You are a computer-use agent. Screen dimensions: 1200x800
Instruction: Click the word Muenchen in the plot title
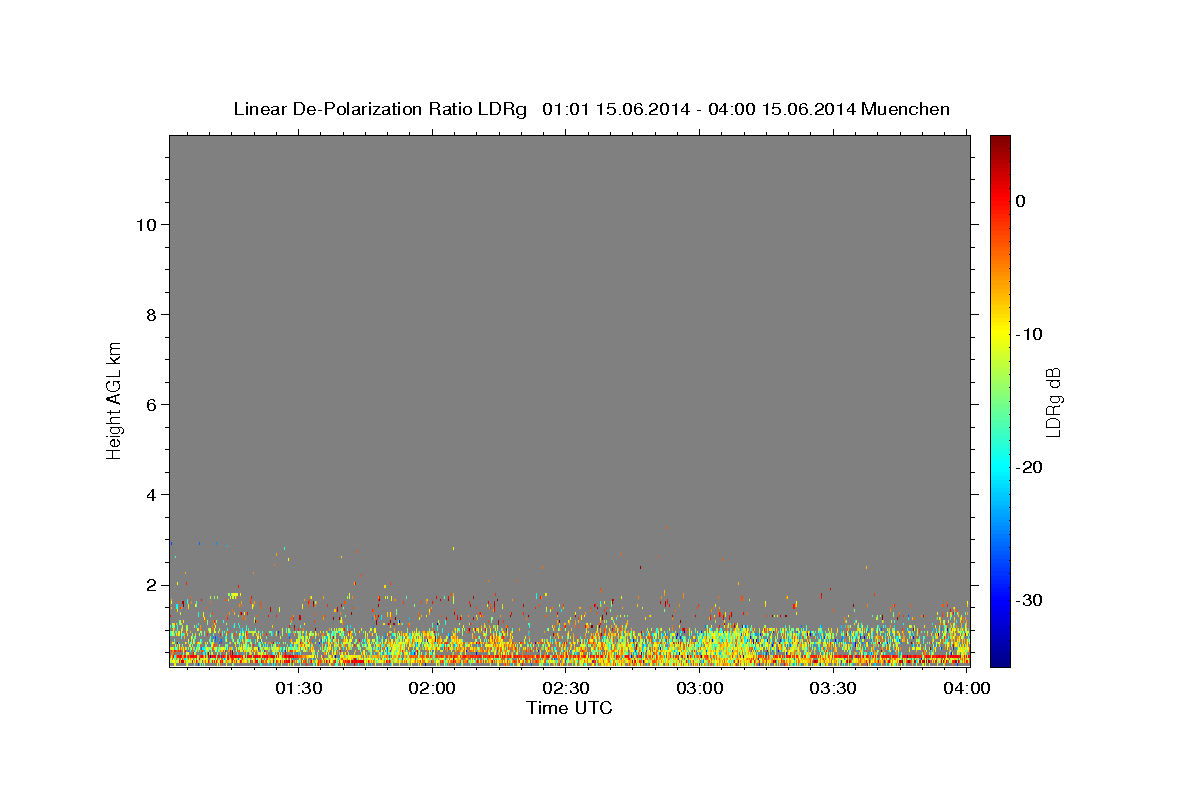906,109
